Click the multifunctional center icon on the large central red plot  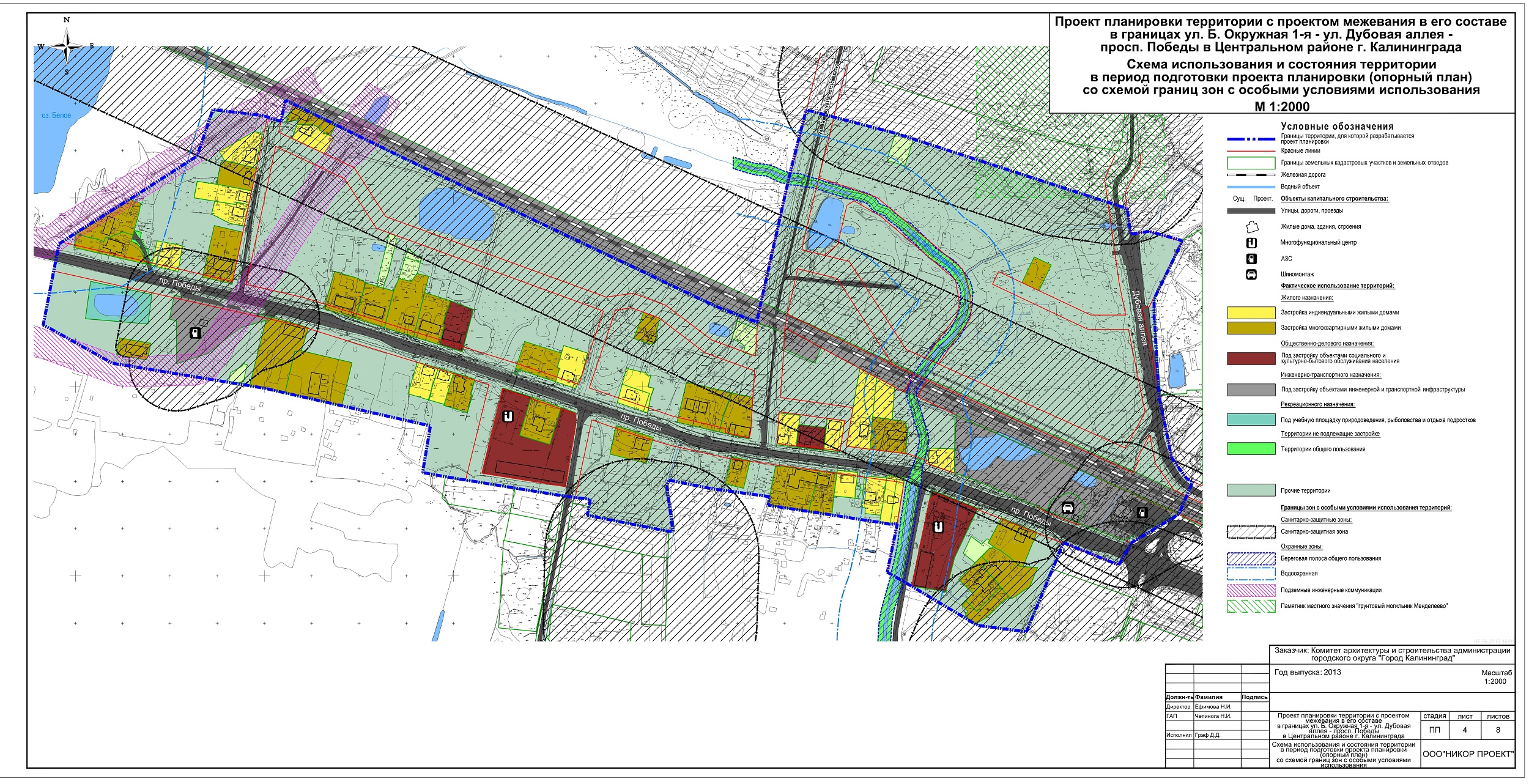click(x=507, y=417)
